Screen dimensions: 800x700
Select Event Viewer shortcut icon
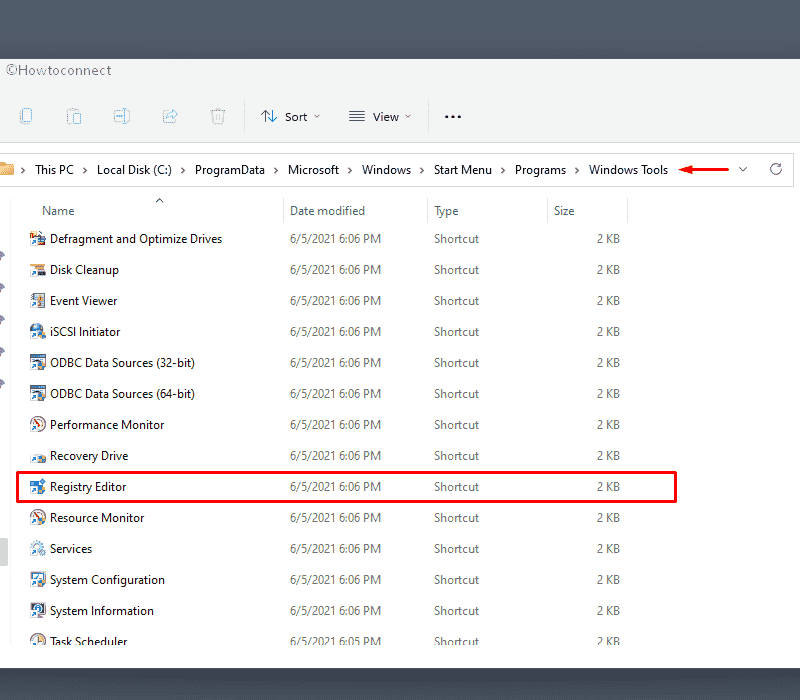[37, 301]
